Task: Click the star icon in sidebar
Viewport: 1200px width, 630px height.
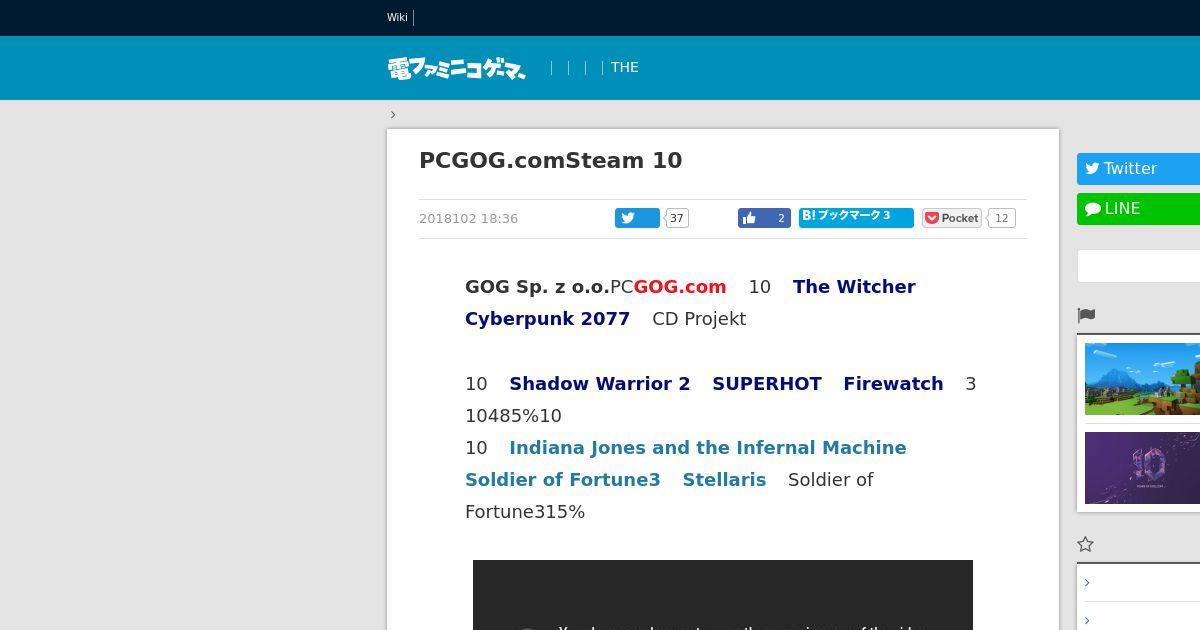Action: click(1086, 544)
